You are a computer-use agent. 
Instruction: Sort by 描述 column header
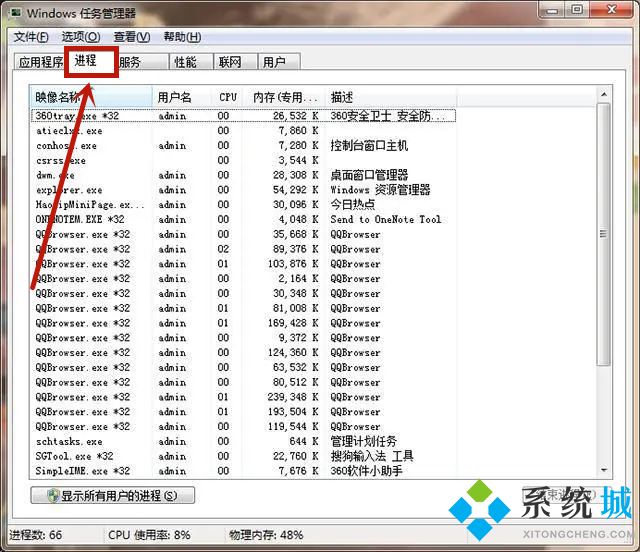(391, 97)
